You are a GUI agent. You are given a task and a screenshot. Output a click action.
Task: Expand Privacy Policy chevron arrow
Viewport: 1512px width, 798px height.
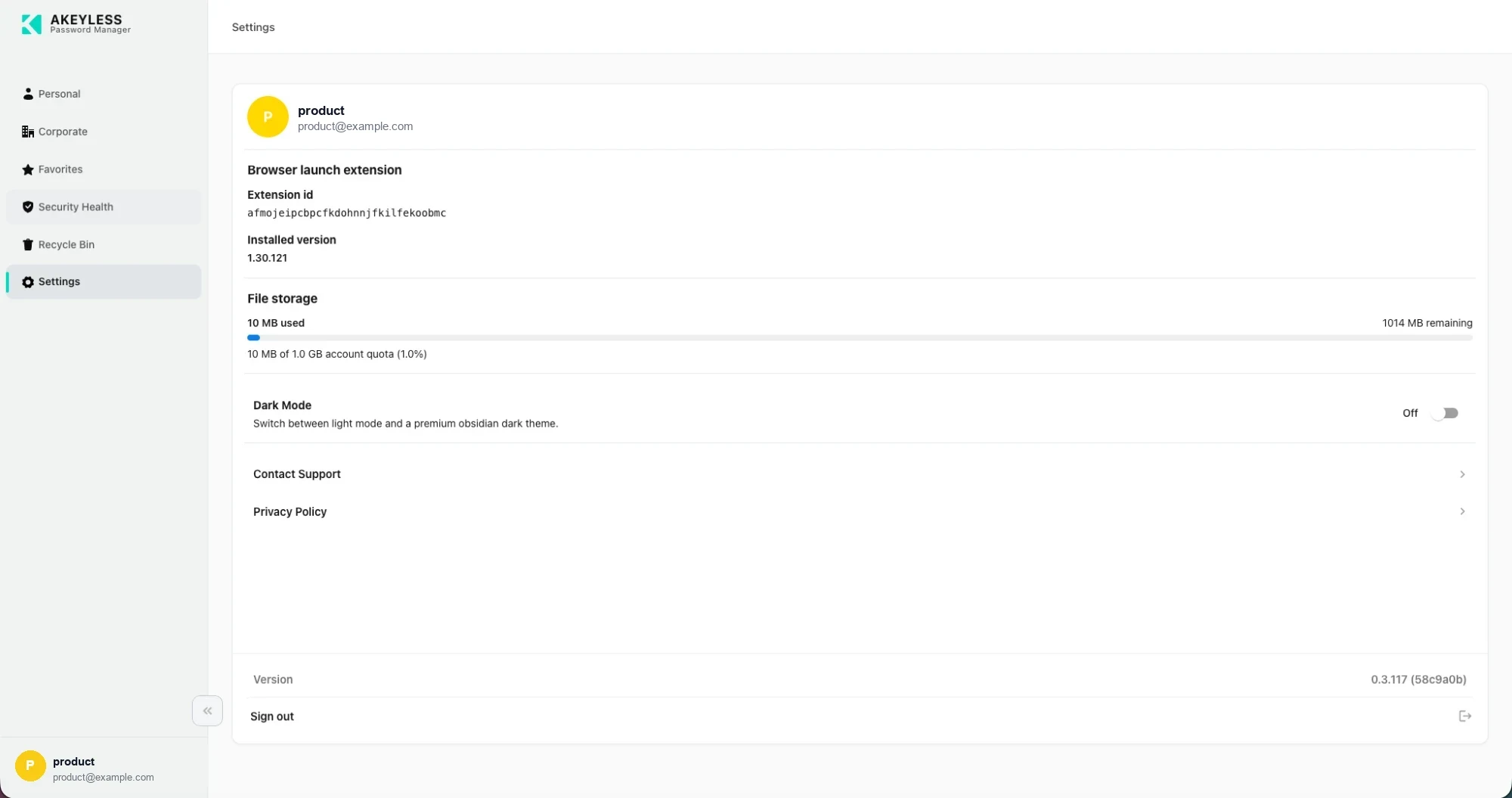(1462, 511)
